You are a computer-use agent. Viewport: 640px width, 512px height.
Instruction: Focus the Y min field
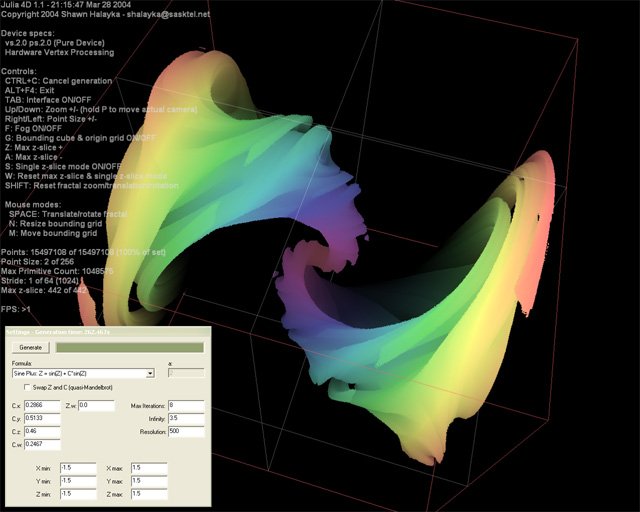pos(78,480)
